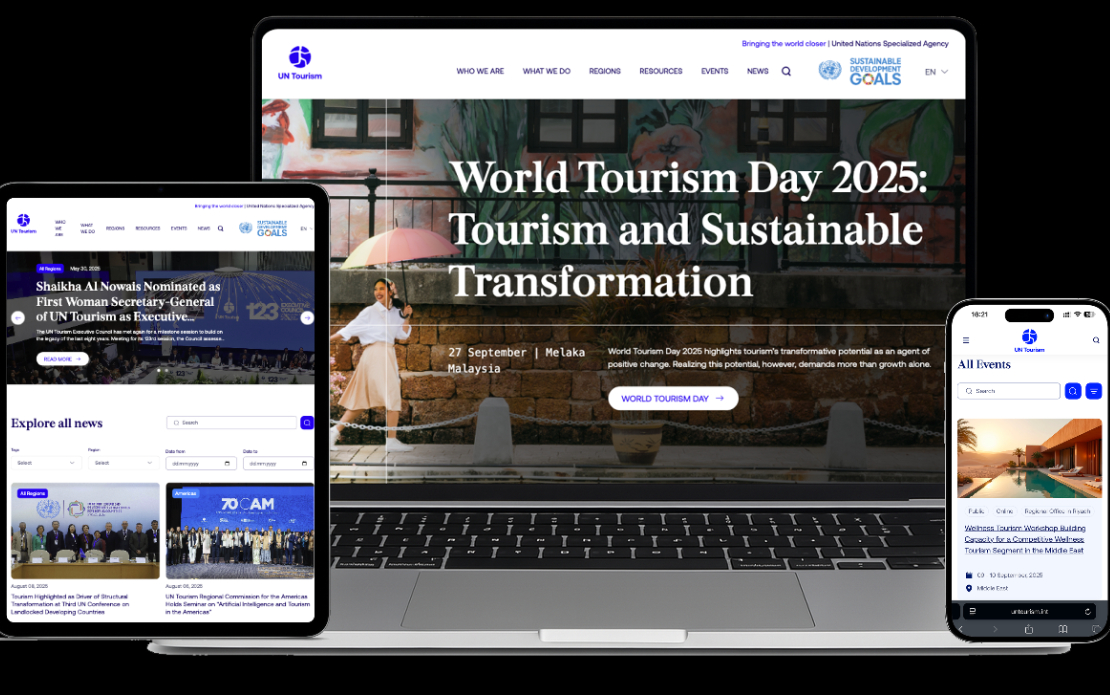
Task: Open the search icon in laptop navigation
Action: 786,71
